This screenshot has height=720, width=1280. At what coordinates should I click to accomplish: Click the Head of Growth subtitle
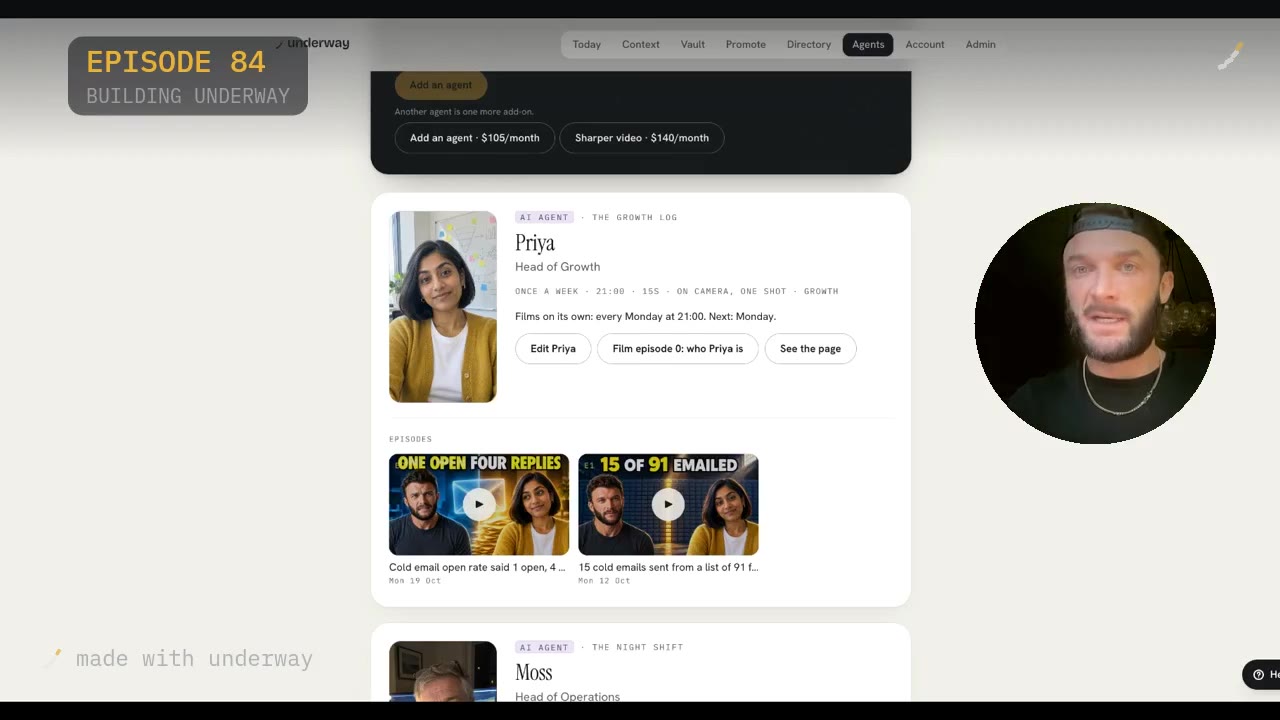(557, 267)
